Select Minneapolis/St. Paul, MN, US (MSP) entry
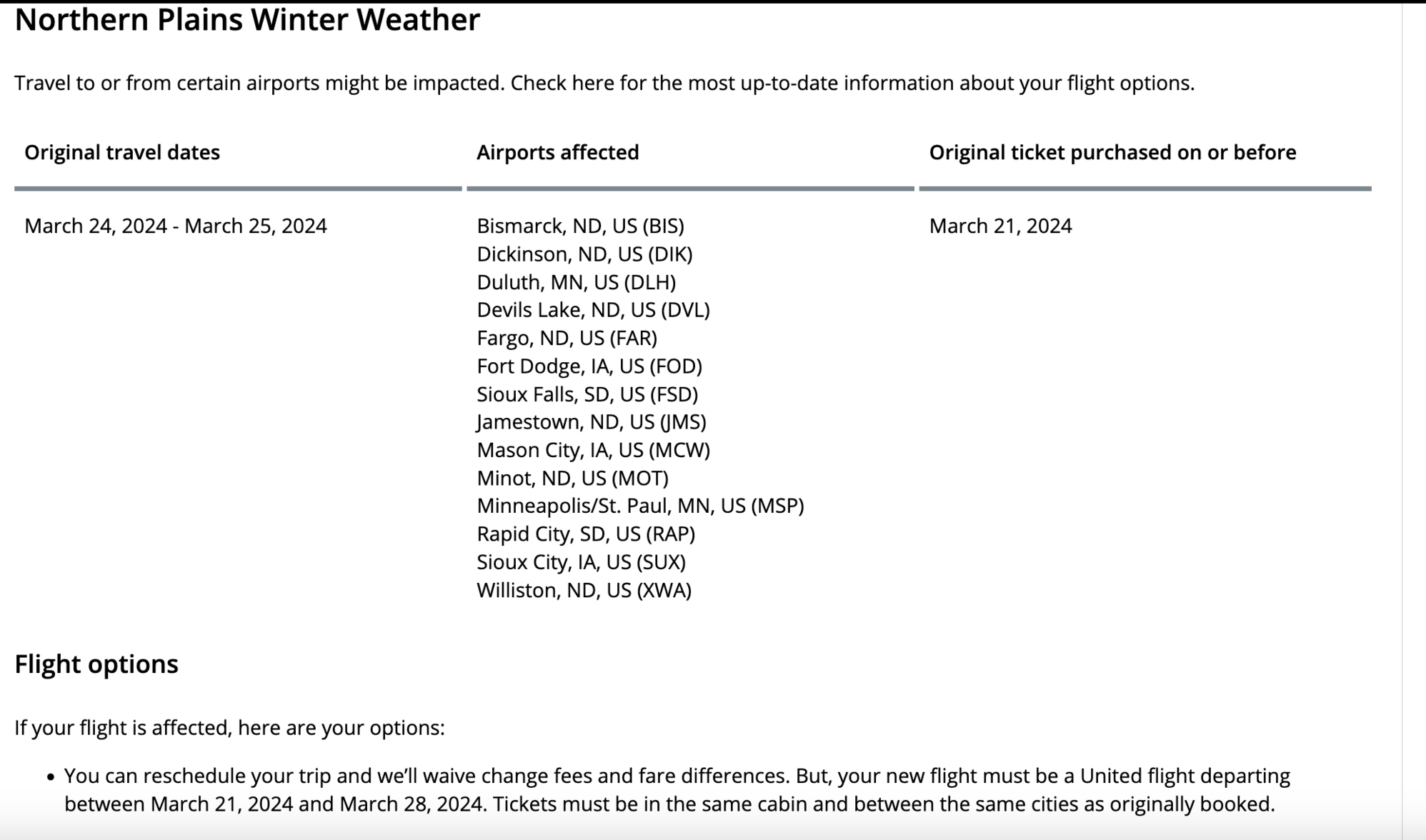This screenshot has width=1426, height=840. tap(640, 506)
